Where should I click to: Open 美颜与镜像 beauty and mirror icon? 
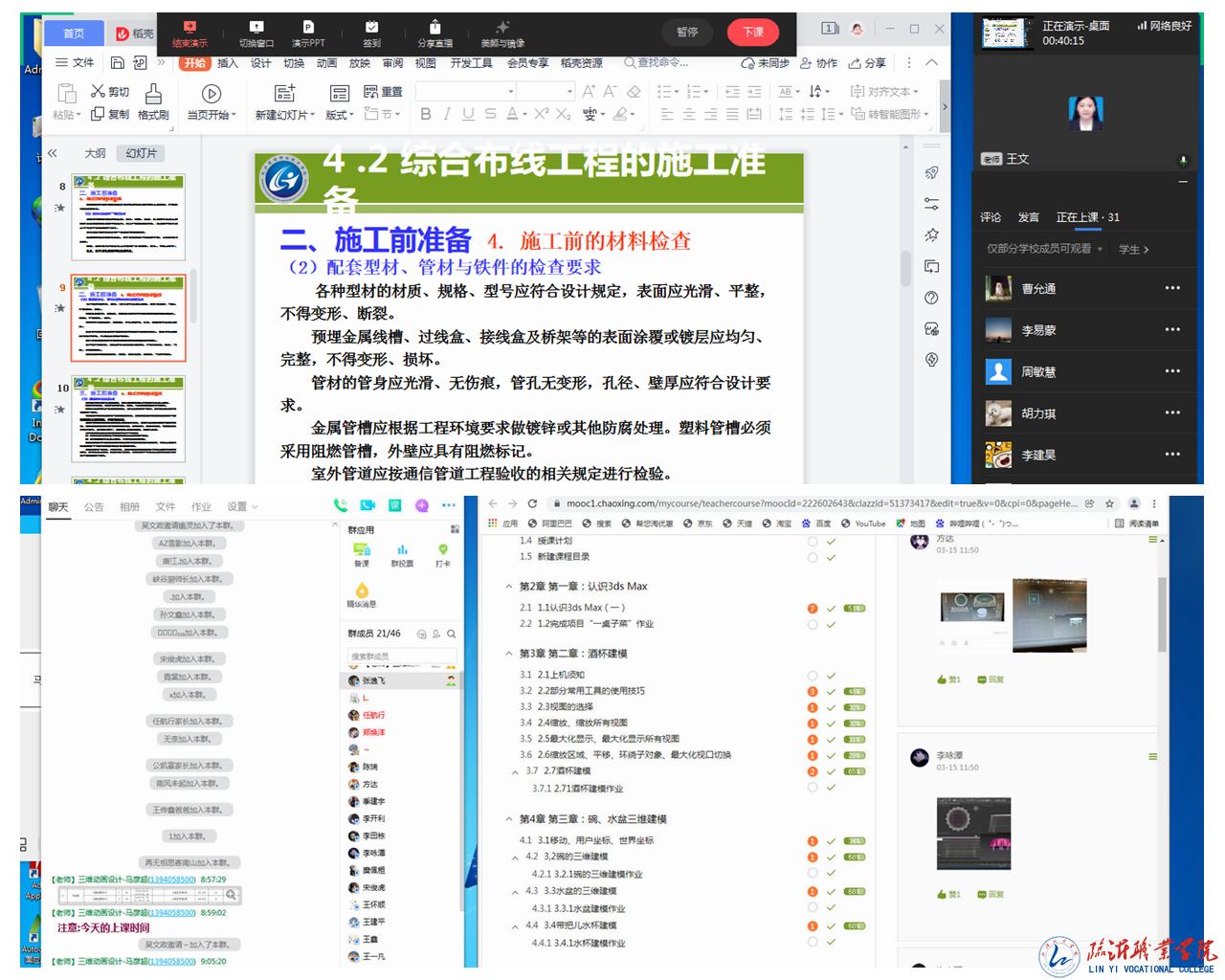502,28
